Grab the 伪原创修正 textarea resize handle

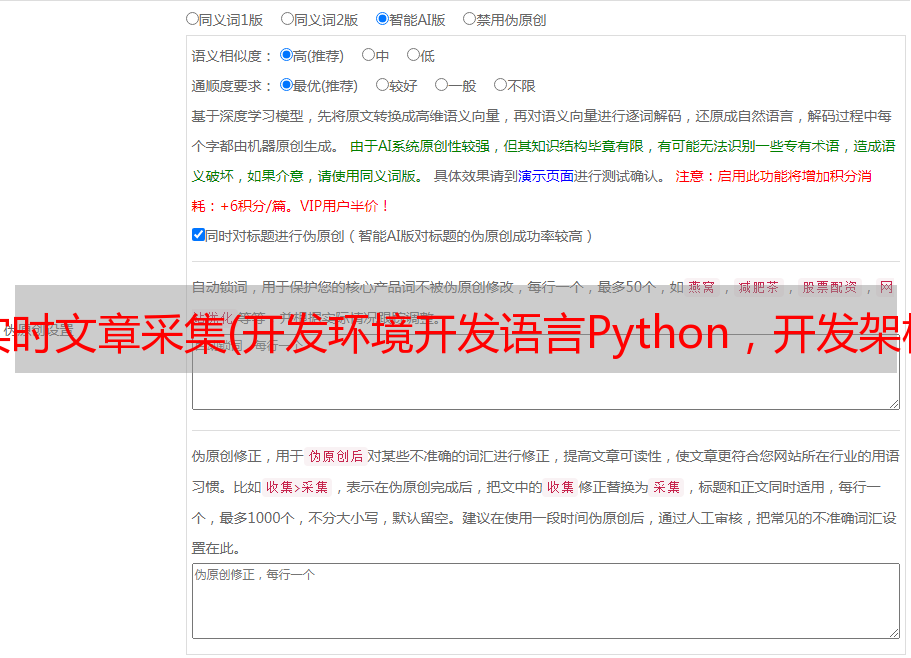pyautogui.click(x=893, y=632)
